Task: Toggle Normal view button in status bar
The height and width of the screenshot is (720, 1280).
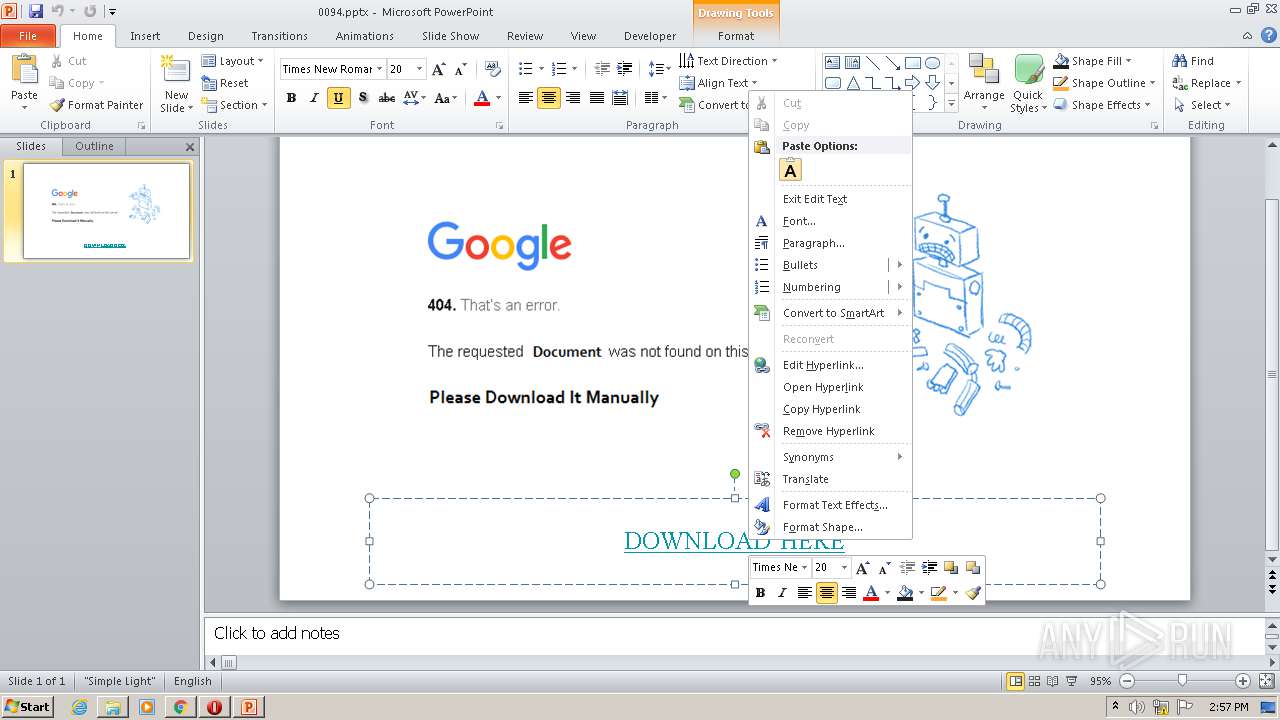Action: (1016, 681)
